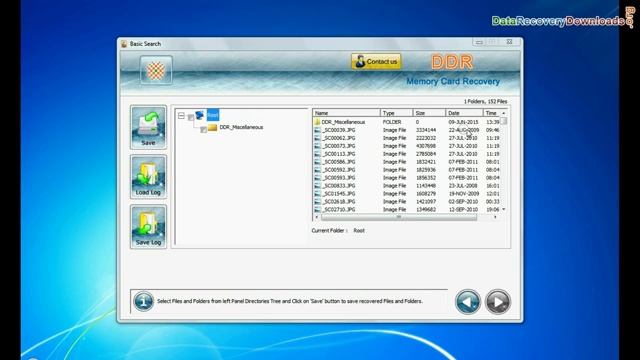Click the Save Log button

coord(148,227)
